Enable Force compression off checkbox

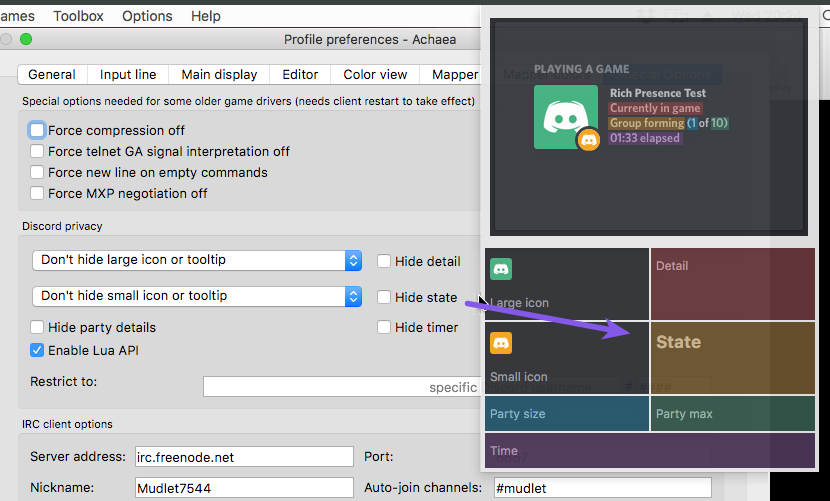pyautogui.click(x=37, y=130)
